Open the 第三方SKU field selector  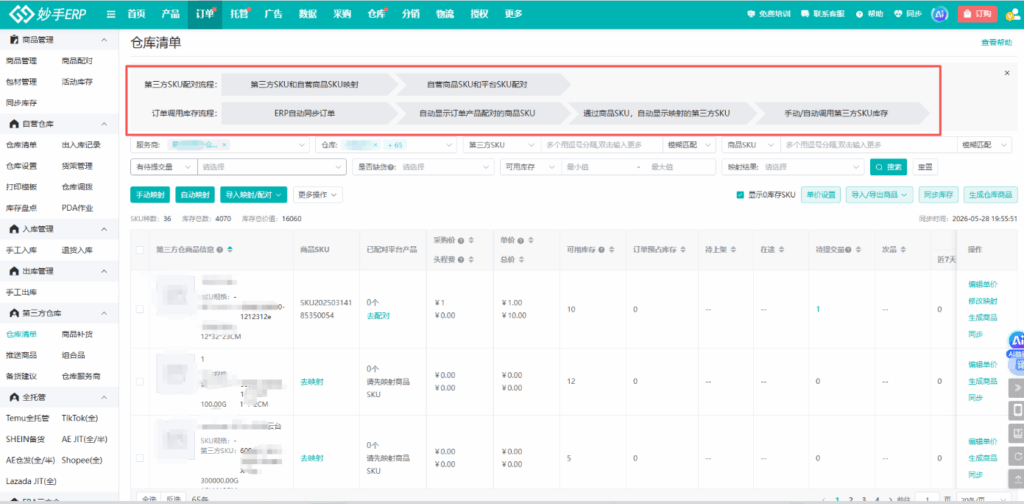click(502, 145)
